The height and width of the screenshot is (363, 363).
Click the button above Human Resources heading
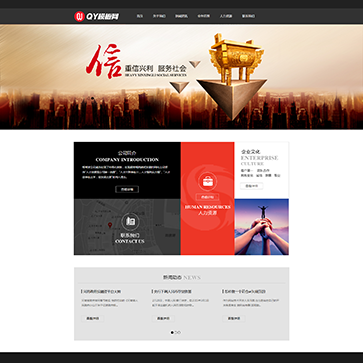(207, 197)
